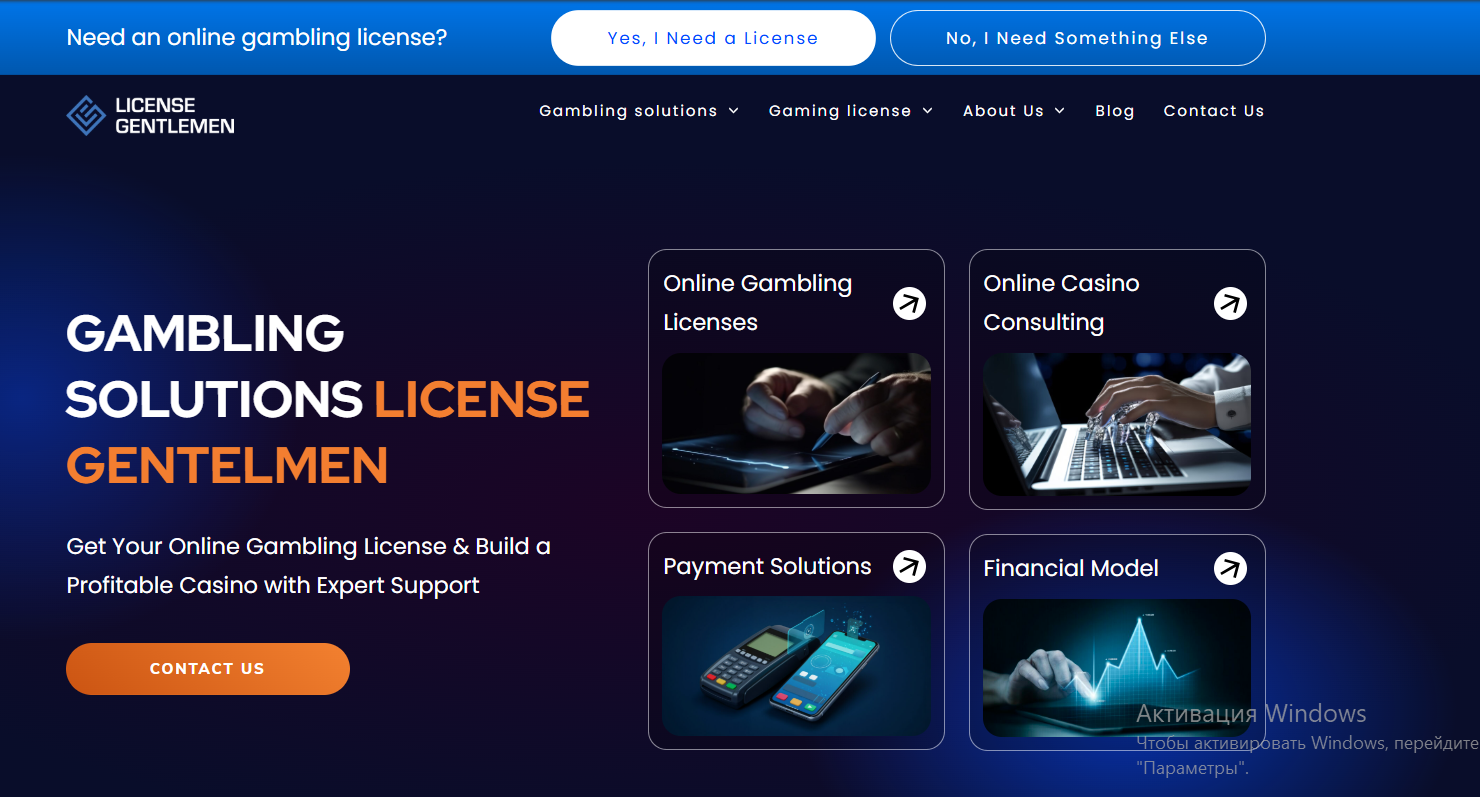Expand the Gaming license dropdown chevron
Screen dimensions: 1480x797
click(x=928, y=111)
